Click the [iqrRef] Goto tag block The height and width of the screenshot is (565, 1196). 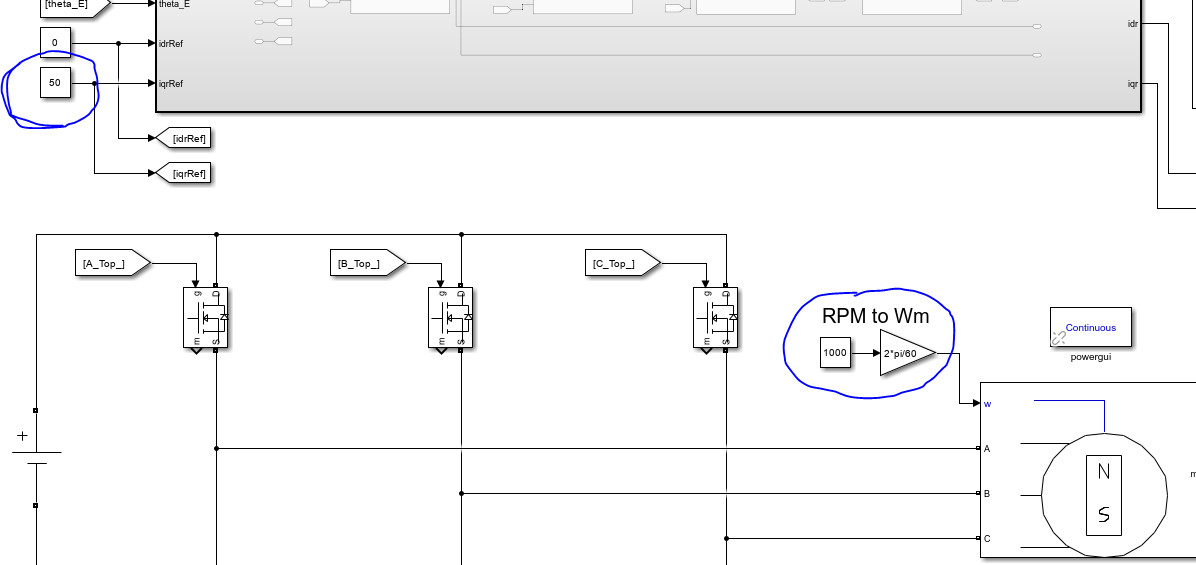tap(182, 173)
